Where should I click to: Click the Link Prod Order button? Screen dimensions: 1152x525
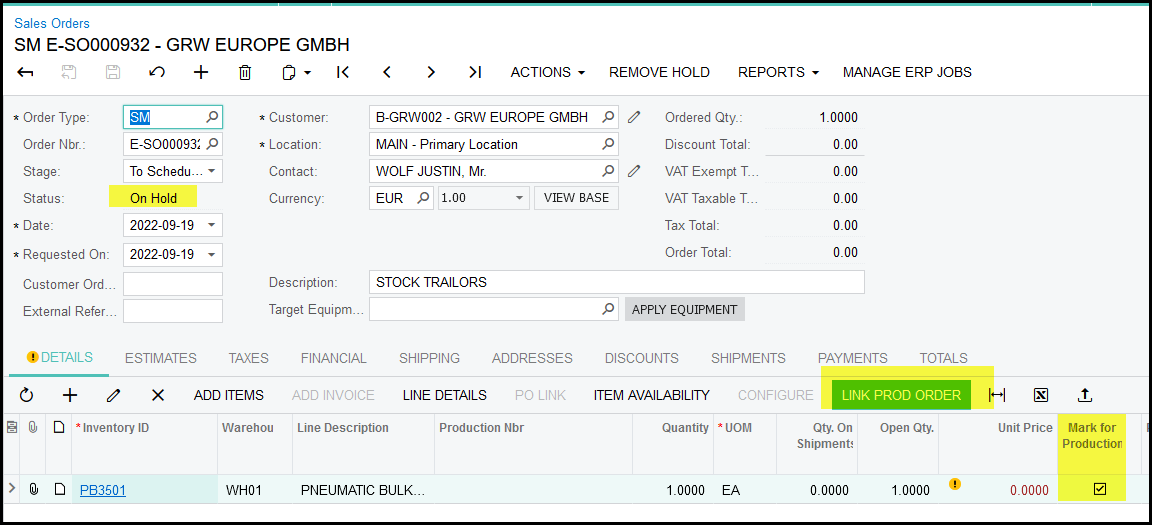click(901, 395)
